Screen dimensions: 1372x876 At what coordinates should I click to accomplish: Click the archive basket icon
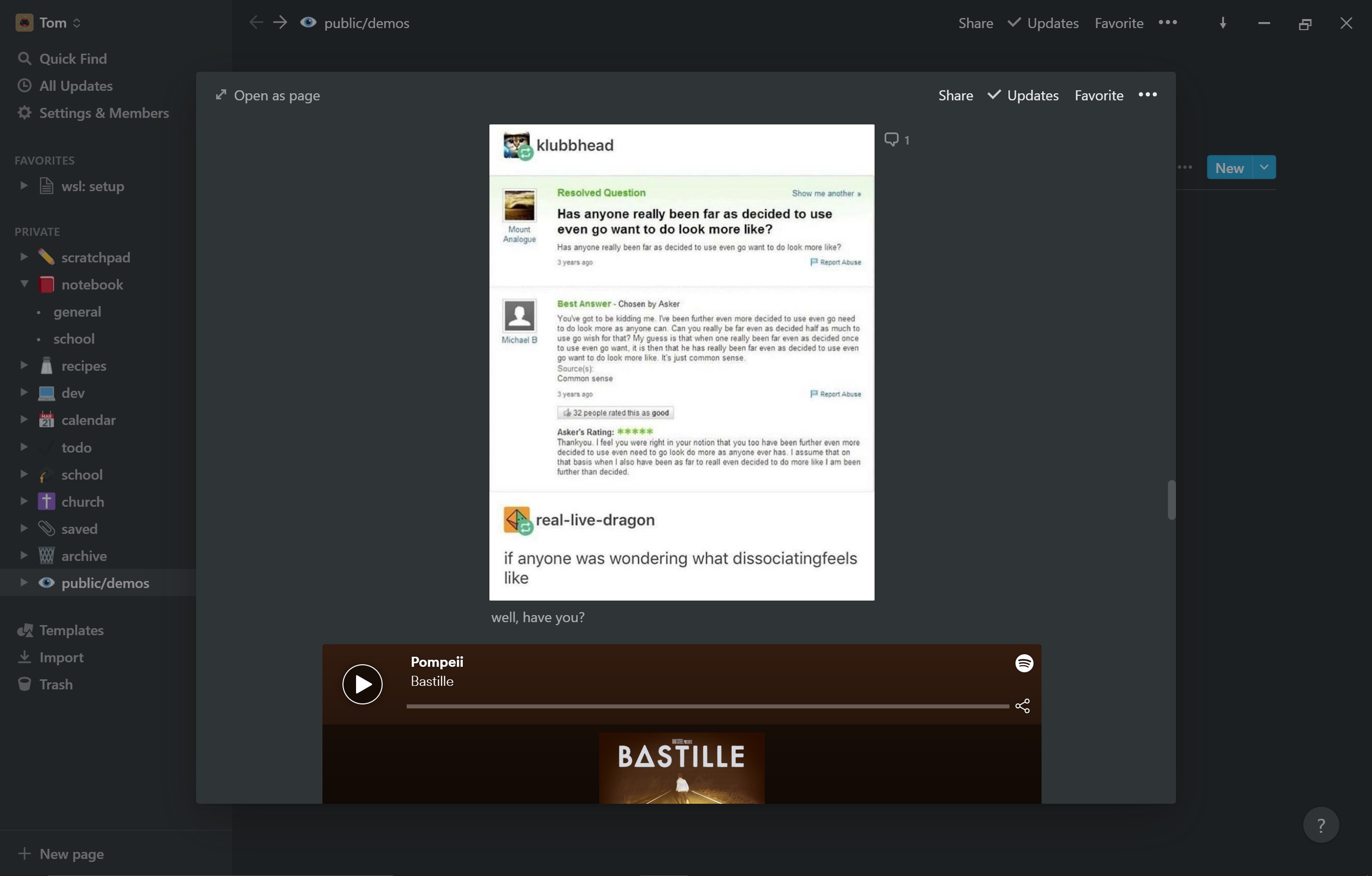[x=46, y=556]
